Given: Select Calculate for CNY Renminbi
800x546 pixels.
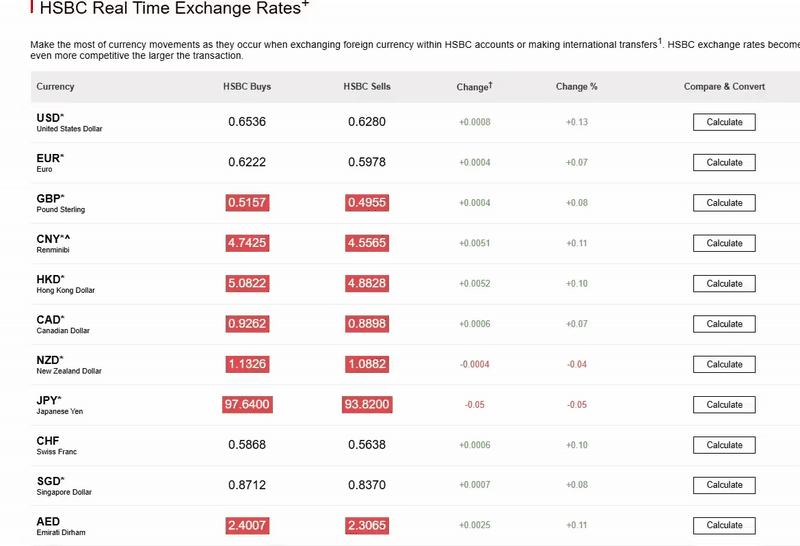Looking at the screenshot, I should pos(724,243).
